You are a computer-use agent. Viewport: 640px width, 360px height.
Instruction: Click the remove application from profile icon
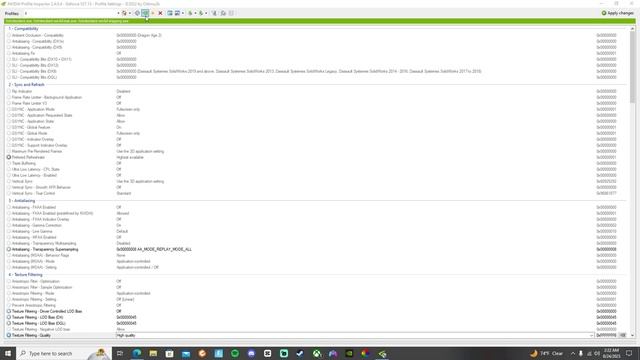tap(177, 13)
